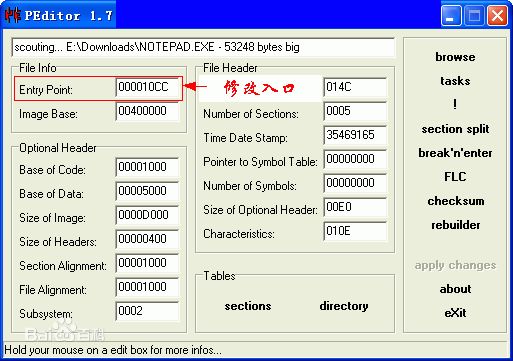This screenshot has height=361, width=513.
Task: Open the sections table
Action: [248, 306]
